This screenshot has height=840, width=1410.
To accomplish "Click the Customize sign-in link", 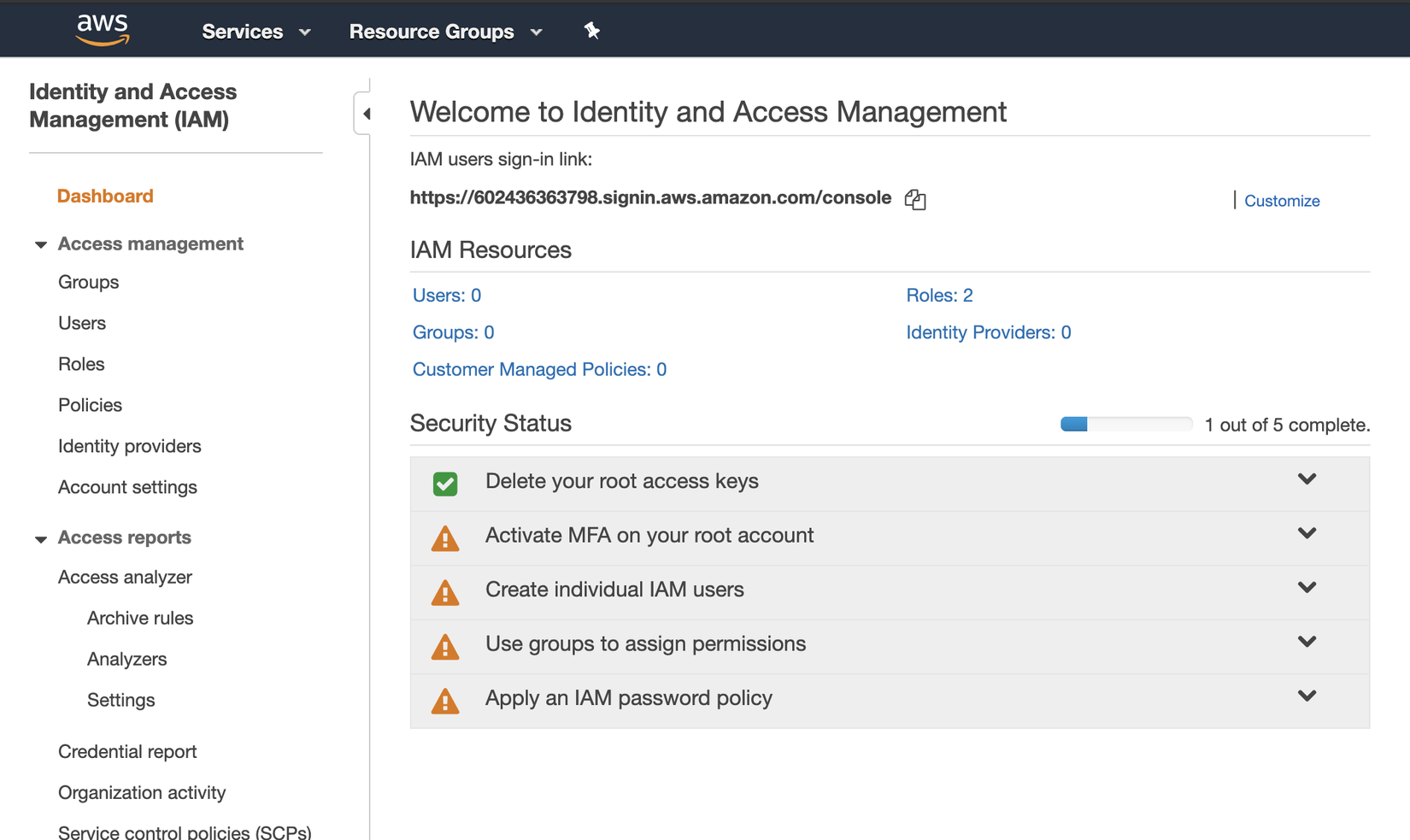I will click(x=1282, y=201).
